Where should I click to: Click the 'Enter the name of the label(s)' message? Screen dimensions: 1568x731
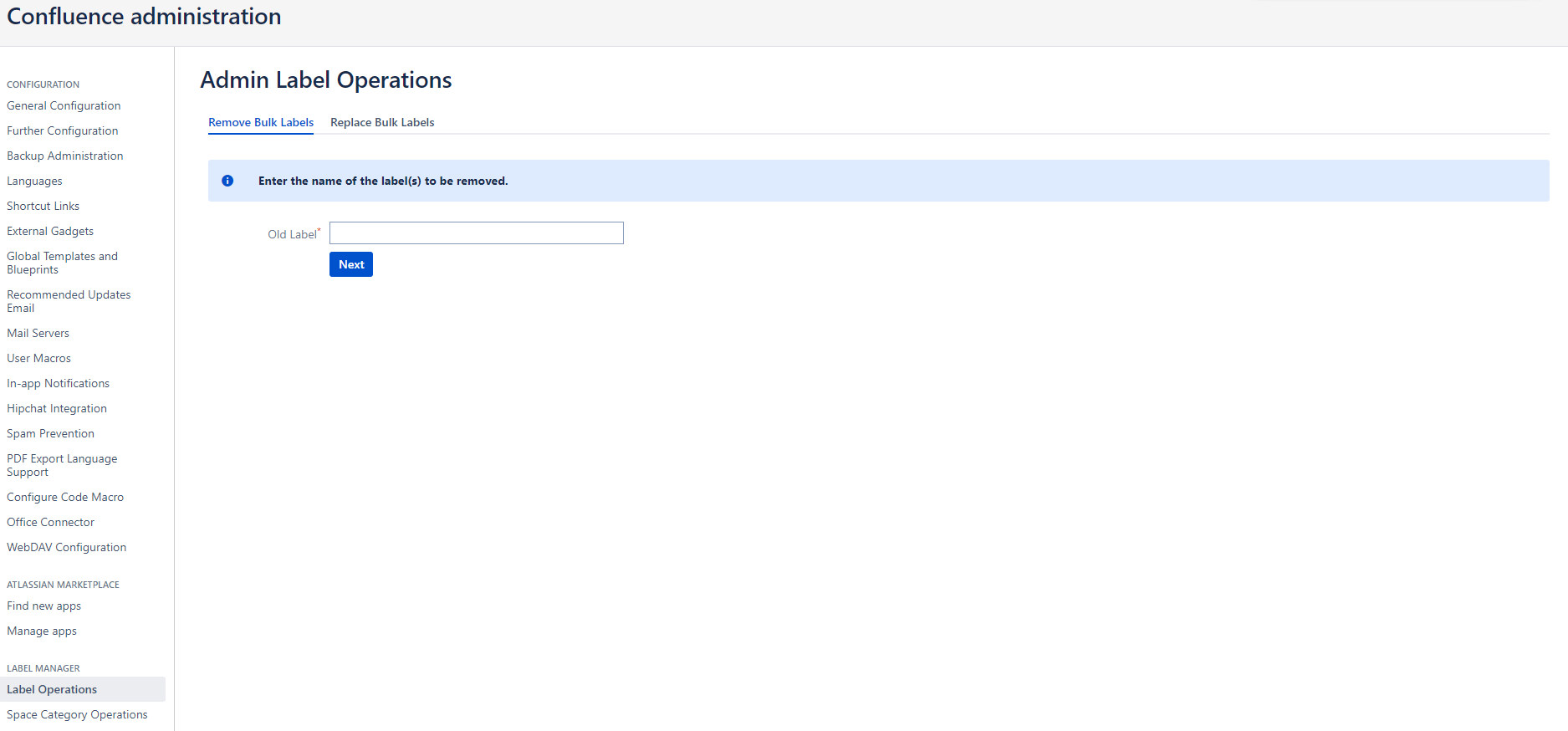pyautogui.click(x=383, y=181)
